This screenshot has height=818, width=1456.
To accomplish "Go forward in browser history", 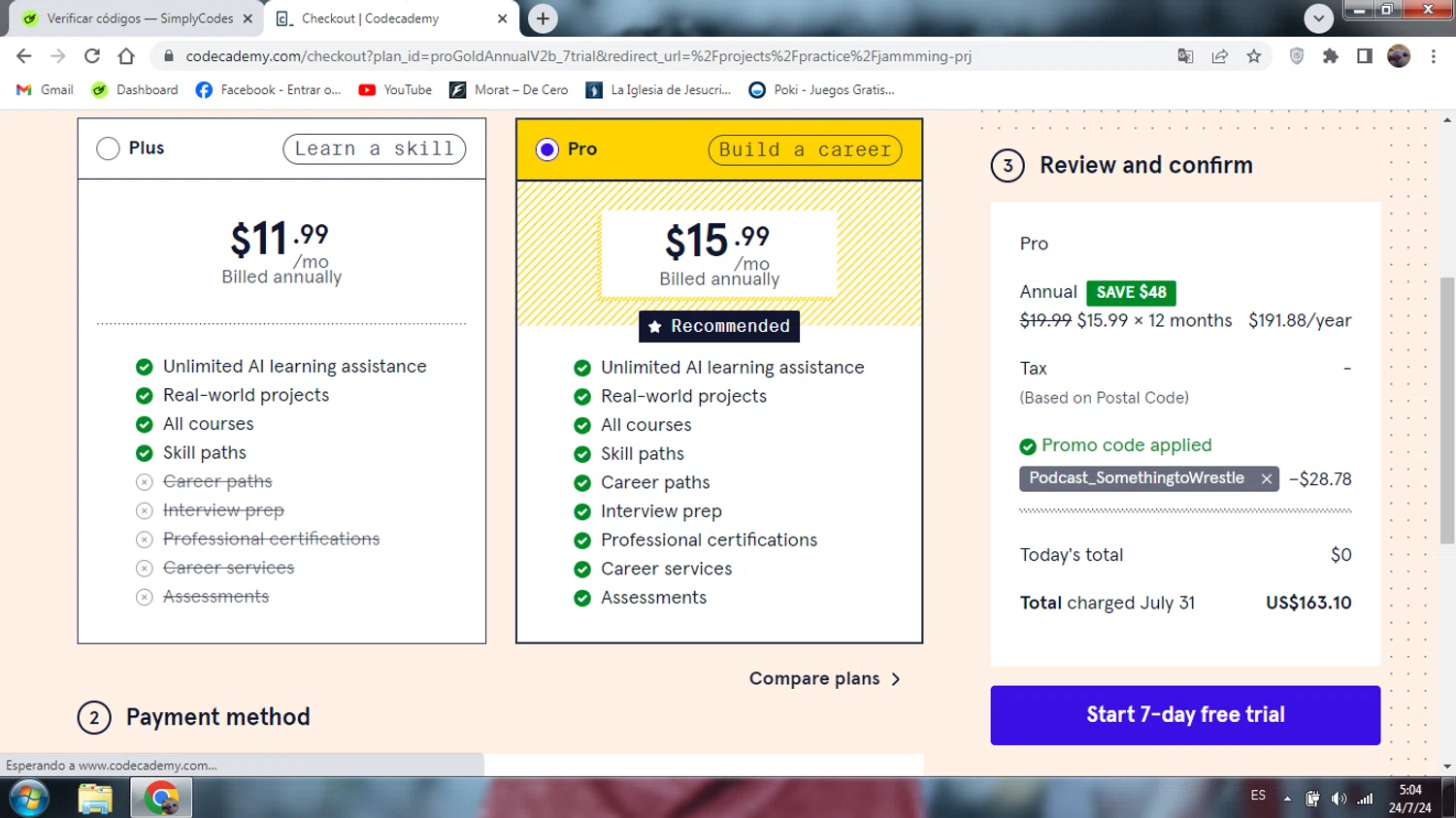I will click(x=58, y=56).
